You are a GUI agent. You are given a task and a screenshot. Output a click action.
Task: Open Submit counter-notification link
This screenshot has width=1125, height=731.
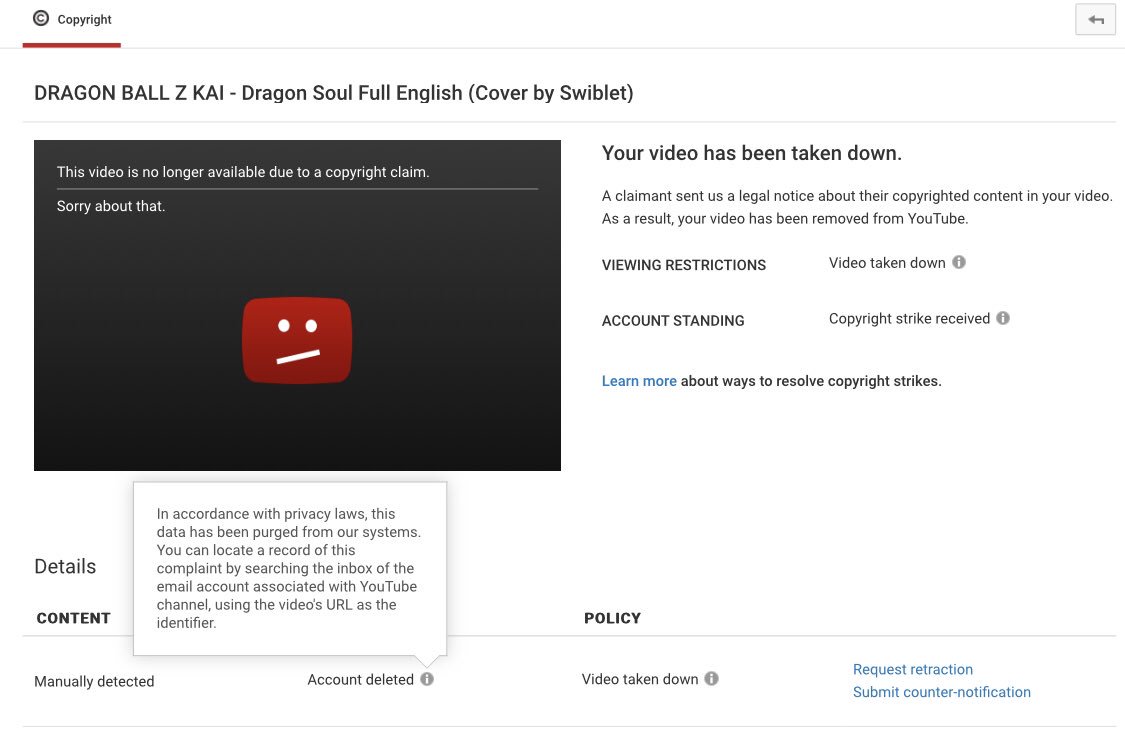point(941,692)
